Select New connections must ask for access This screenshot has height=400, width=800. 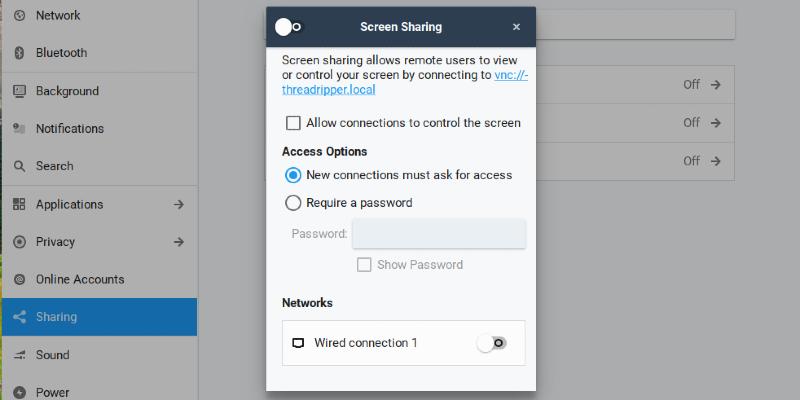293,175
